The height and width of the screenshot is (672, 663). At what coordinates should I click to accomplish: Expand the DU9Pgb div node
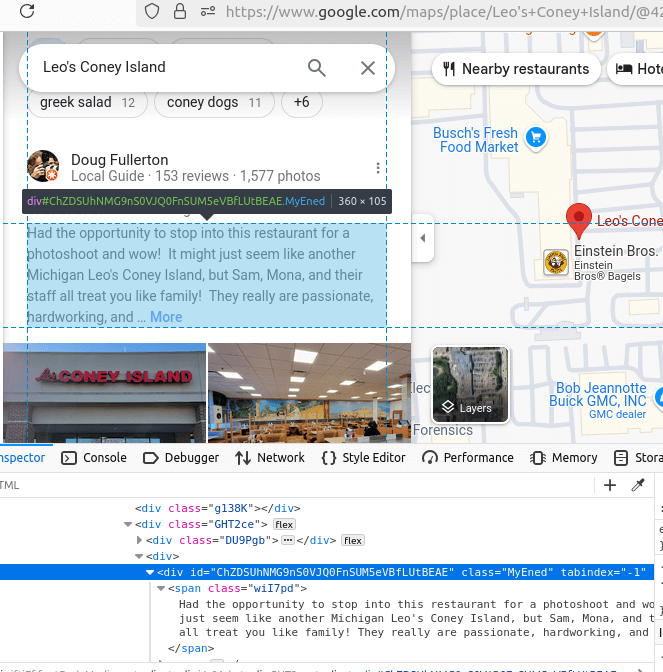[x=139, y=540]
